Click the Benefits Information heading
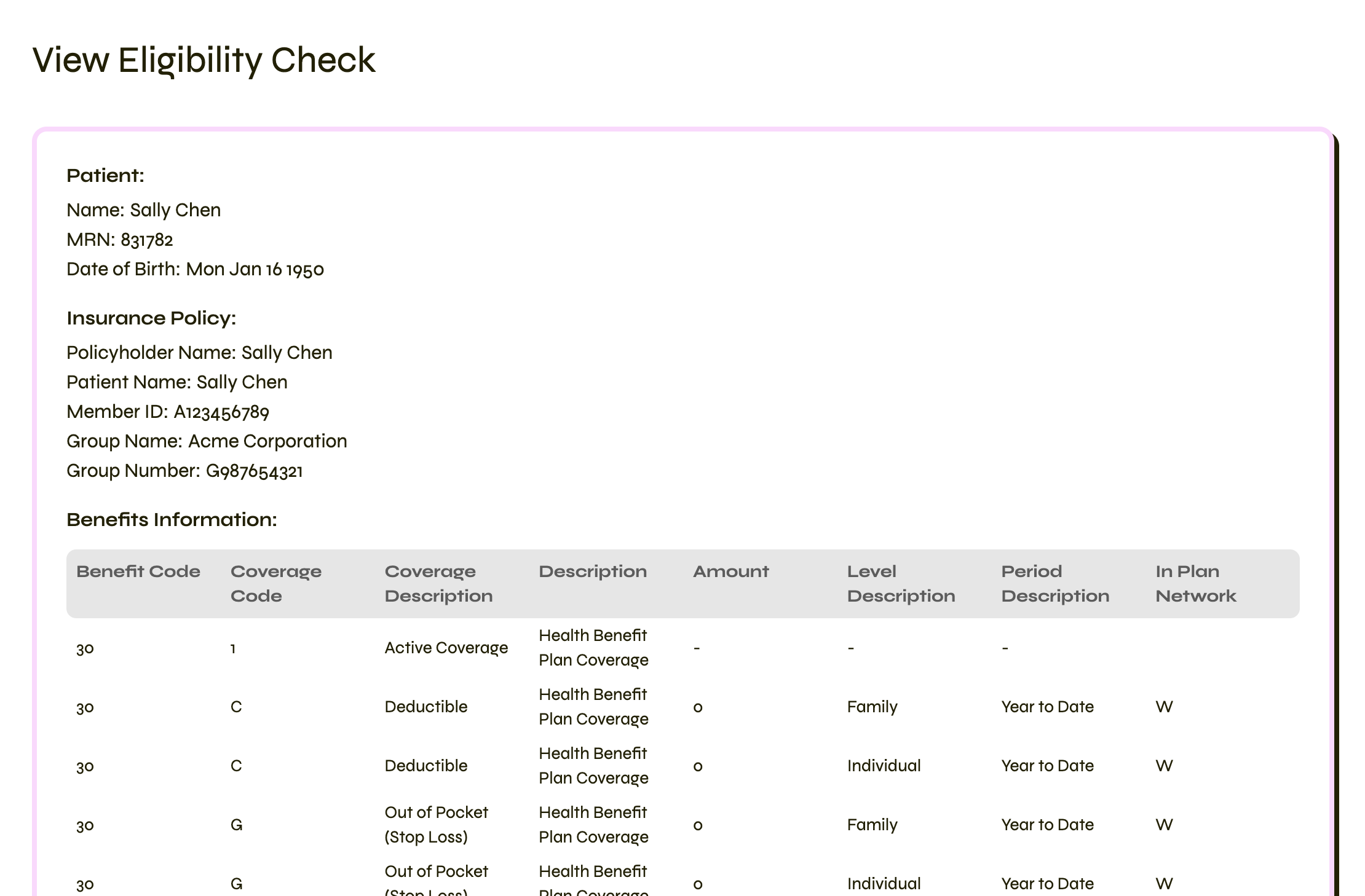 (172, 520)
